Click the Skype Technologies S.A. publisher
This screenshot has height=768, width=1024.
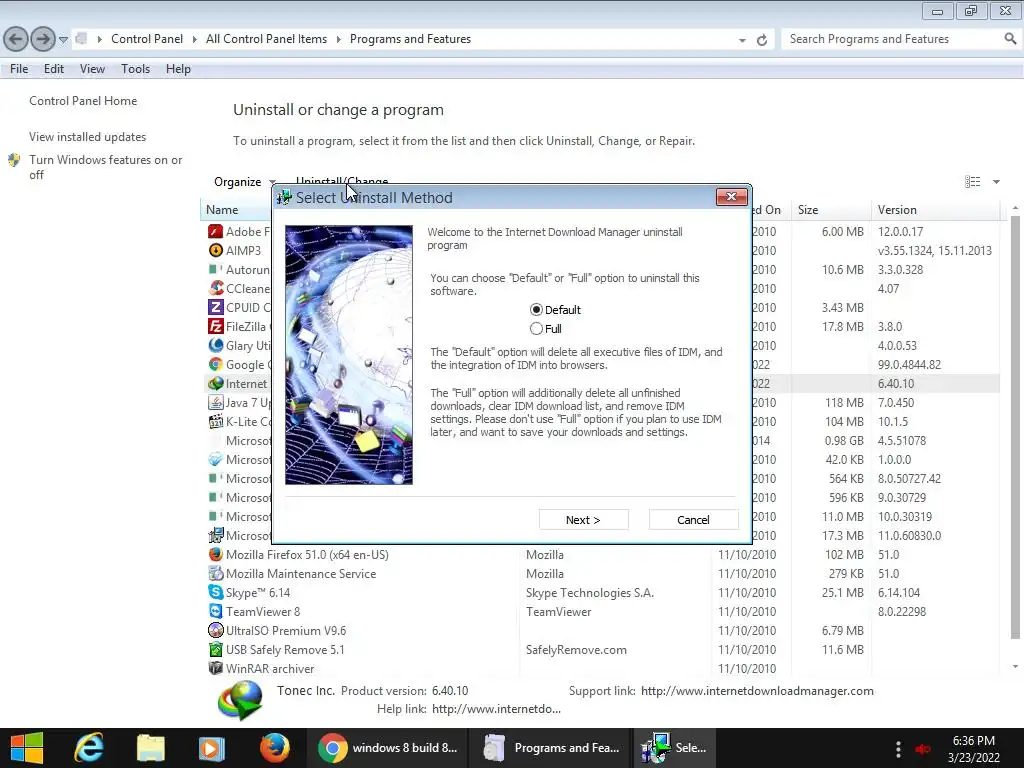tap(590, 592)
